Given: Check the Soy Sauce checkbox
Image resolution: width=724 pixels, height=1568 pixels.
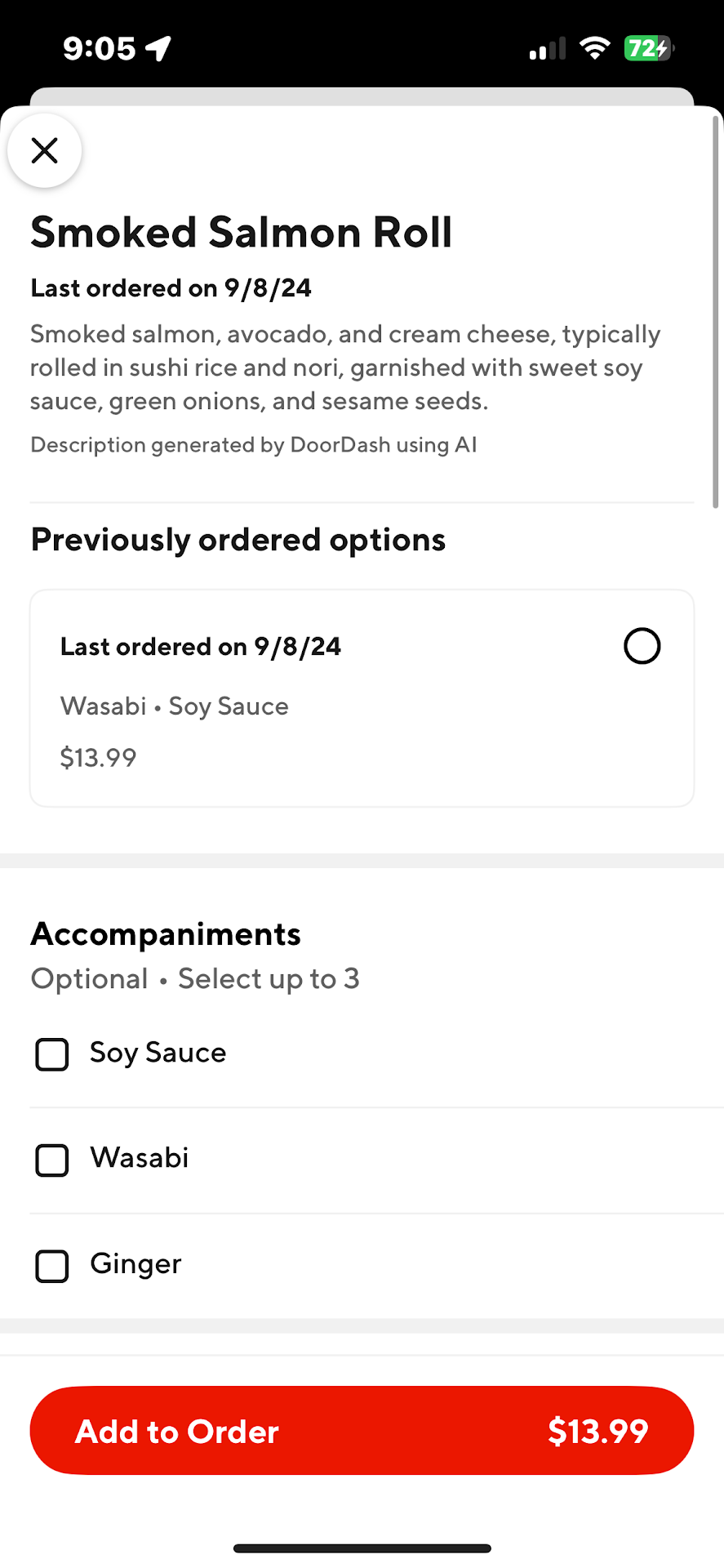Looking at the screenshot, I should click(52, 1054).
